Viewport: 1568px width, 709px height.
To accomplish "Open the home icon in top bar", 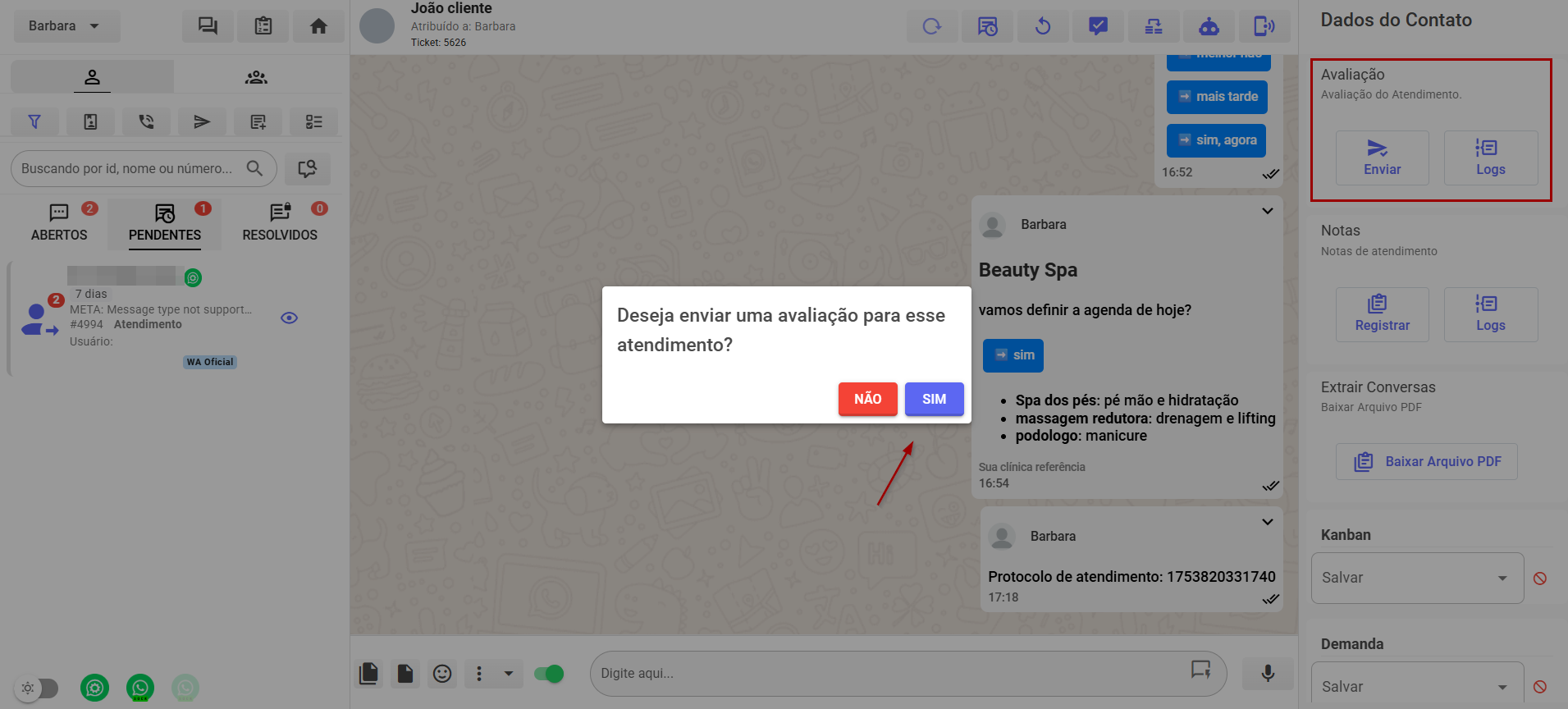I will [x=318, y=26].
